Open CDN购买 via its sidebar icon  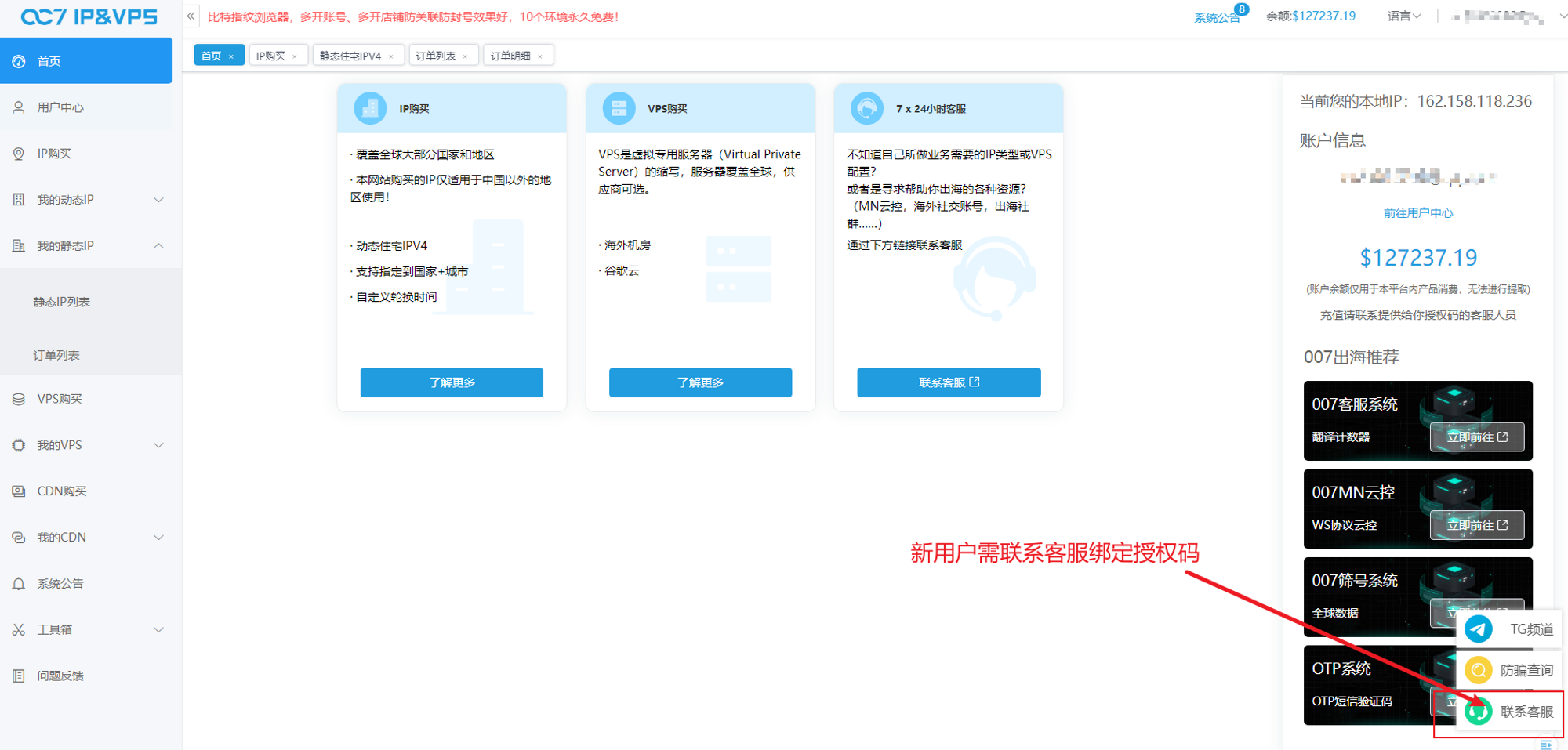pos(17,491)
